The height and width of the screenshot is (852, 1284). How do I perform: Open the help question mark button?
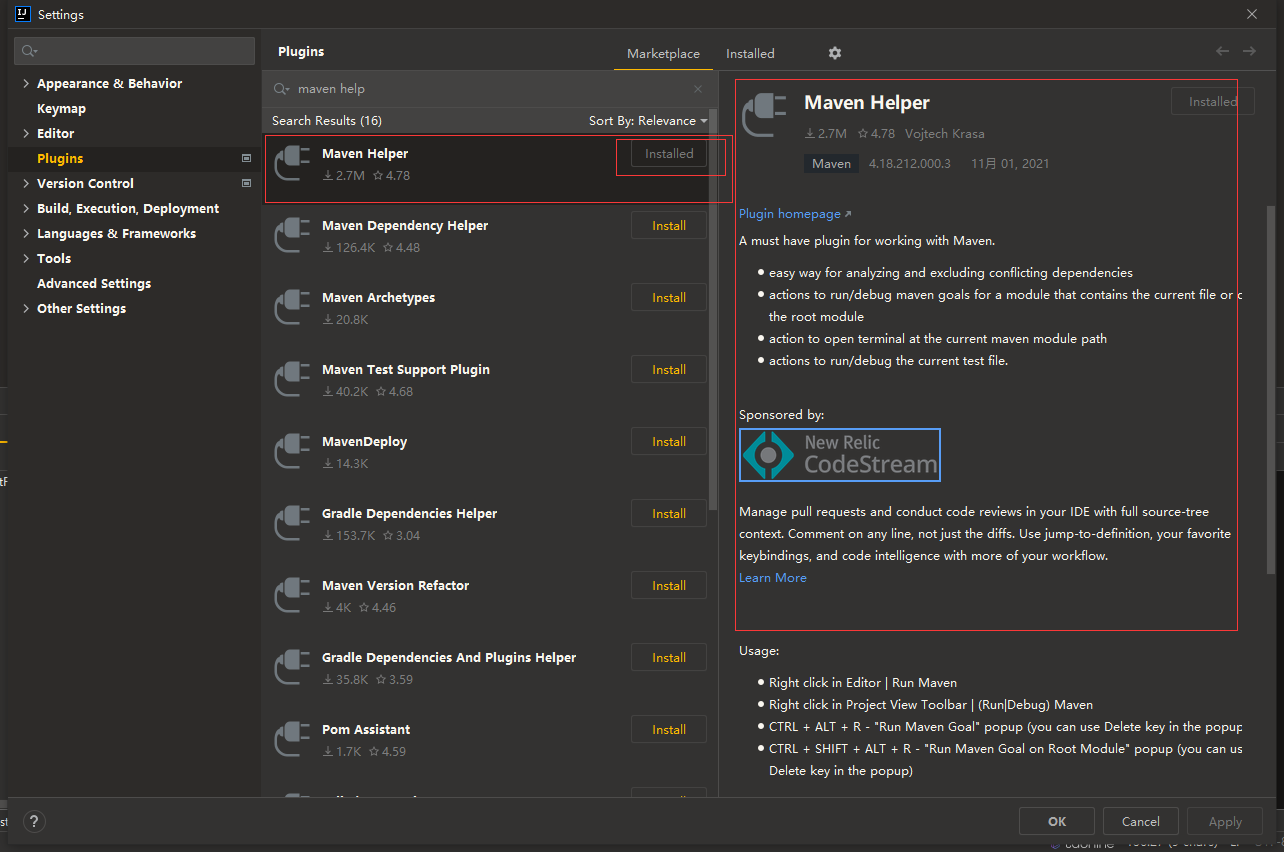[34, 821]
